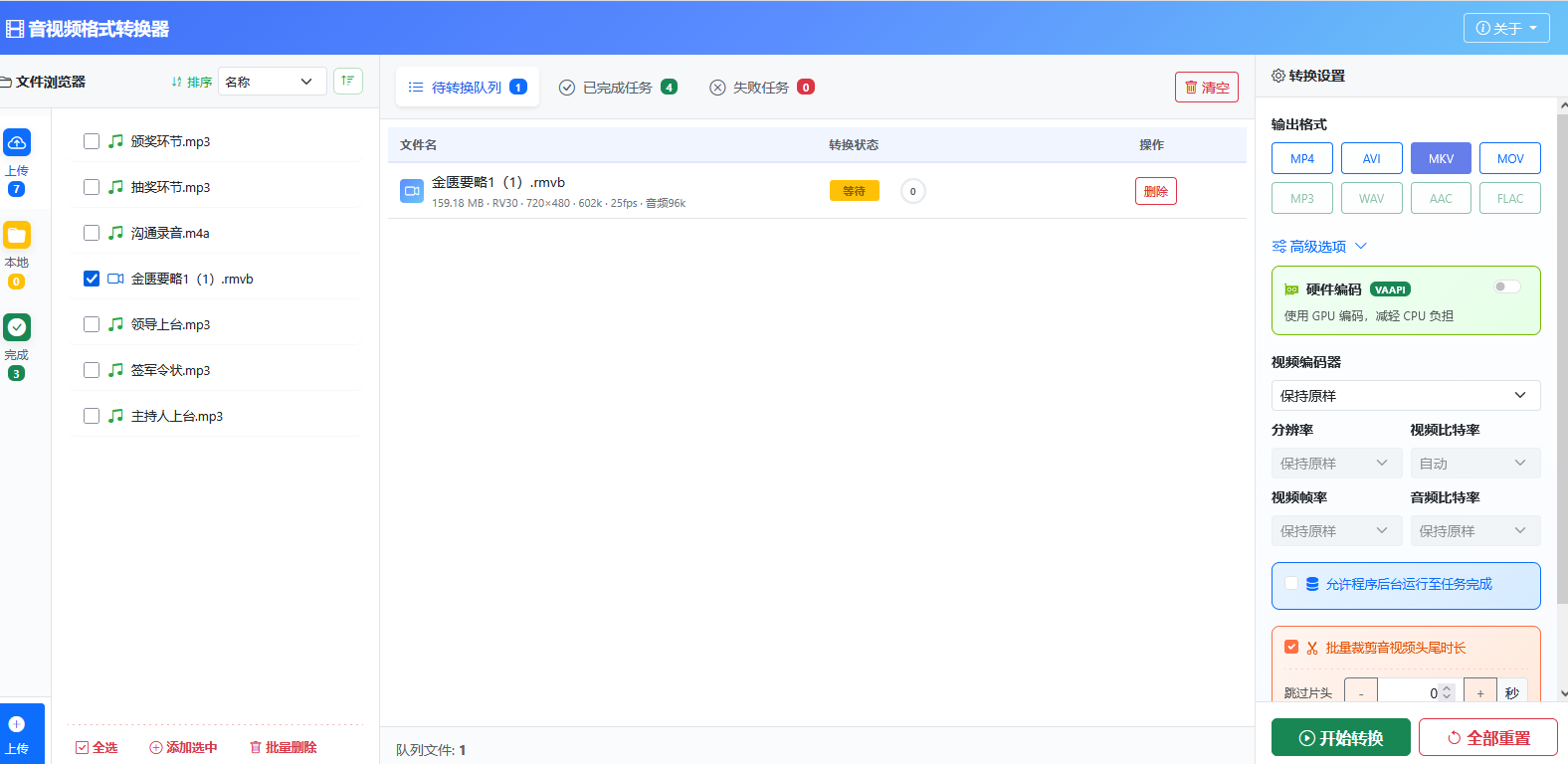Check the box for 领导上台.mp3
1568x764 pixels.
click(92, 324)
